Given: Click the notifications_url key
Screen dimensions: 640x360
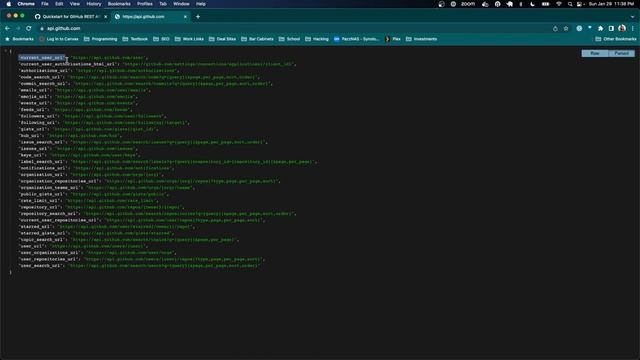Looking at the screenshot, I should point(43,168).
